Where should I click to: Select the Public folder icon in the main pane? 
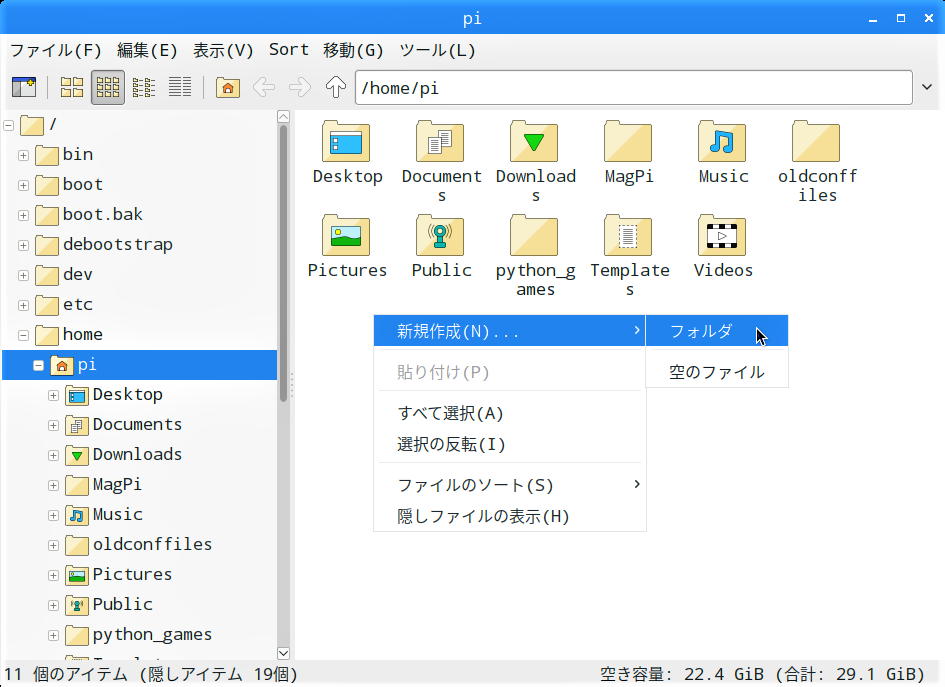point(441,236)
